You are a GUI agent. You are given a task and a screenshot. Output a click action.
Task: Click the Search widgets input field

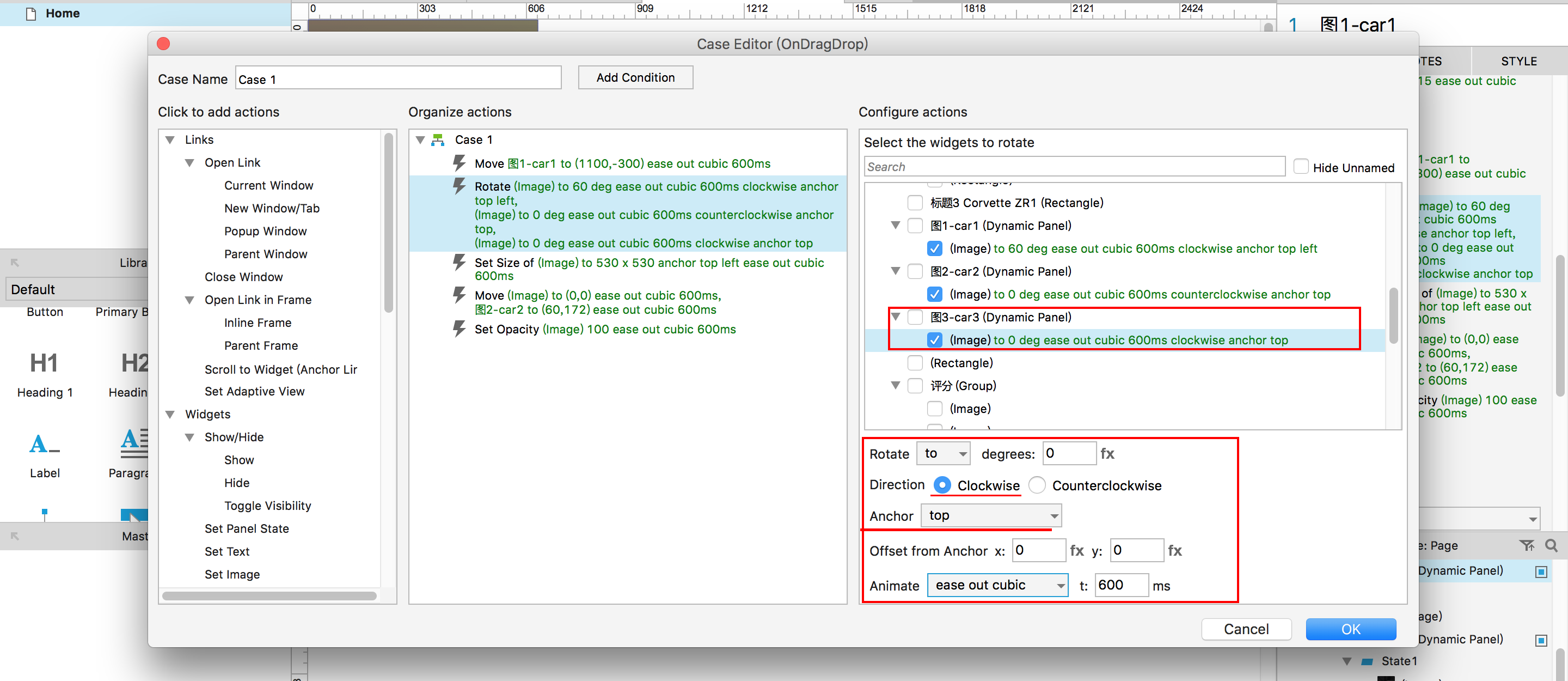1074,167
